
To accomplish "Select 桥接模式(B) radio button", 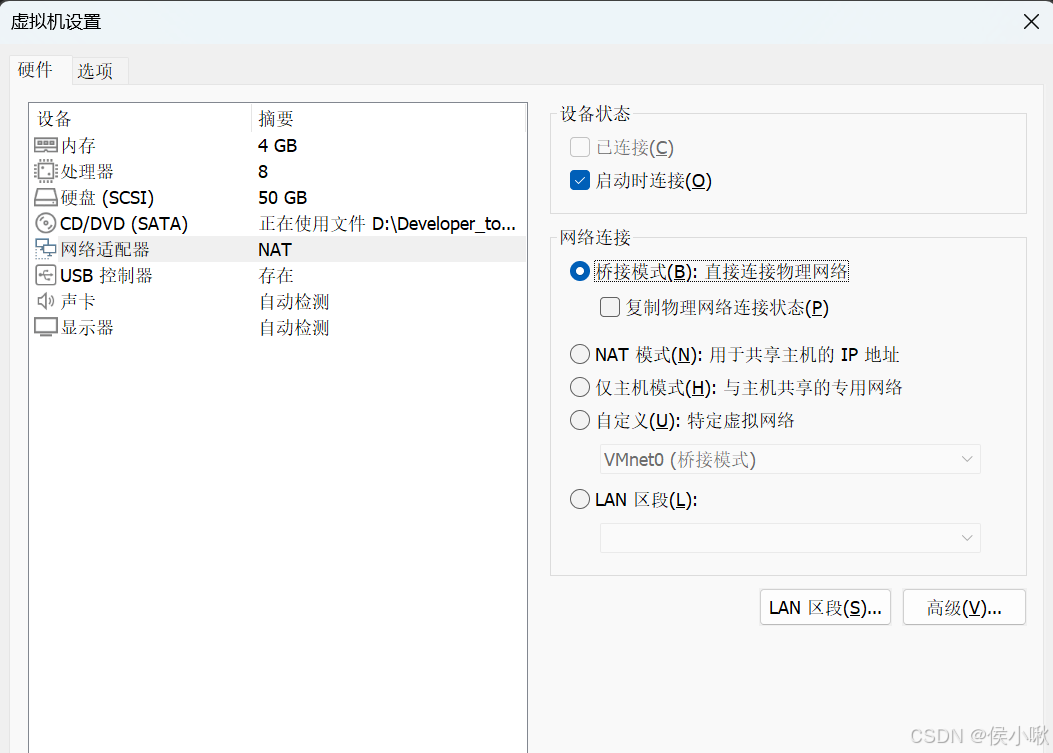I will [580, 271].
